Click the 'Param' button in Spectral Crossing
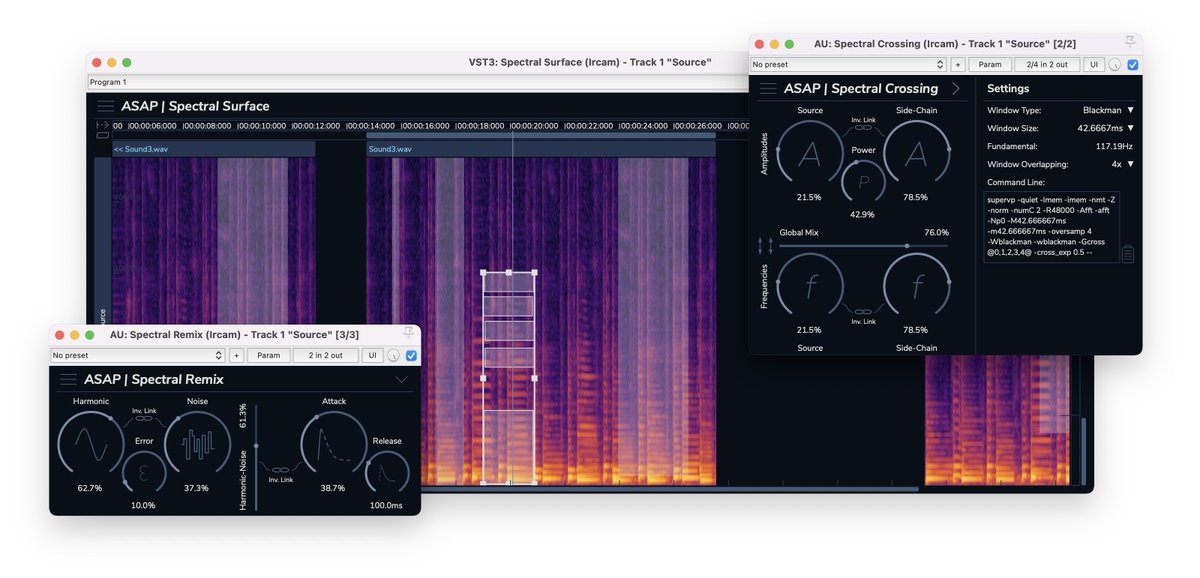1200x578 pixels. (x=990, y=64)
